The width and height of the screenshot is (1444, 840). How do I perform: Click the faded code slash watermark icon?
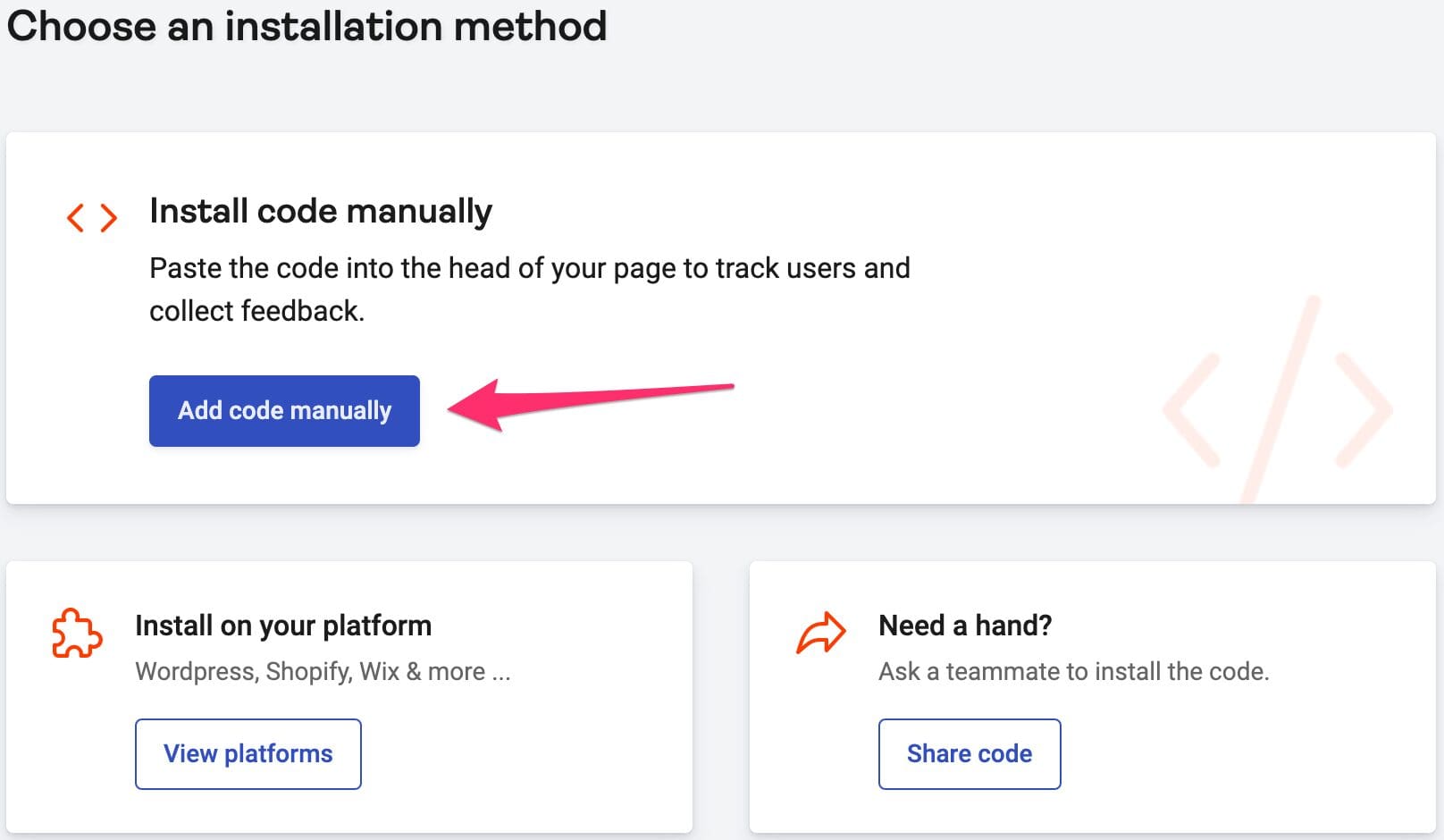pyautogui.click(x=1278, y=399)
